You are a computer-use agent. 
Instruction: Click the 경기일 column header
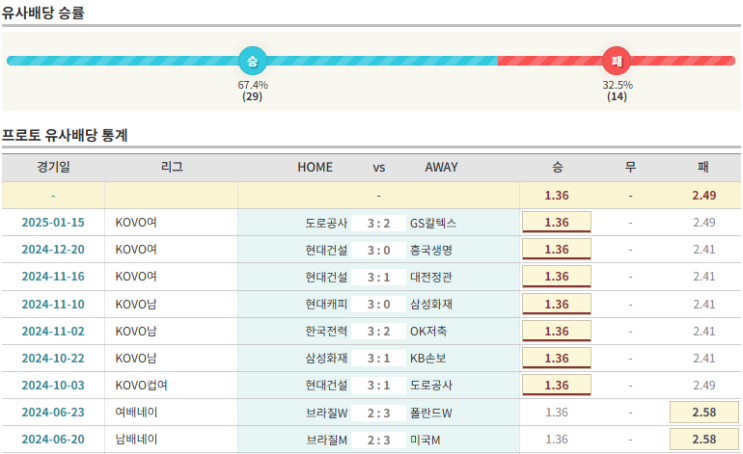click(53, 167)
